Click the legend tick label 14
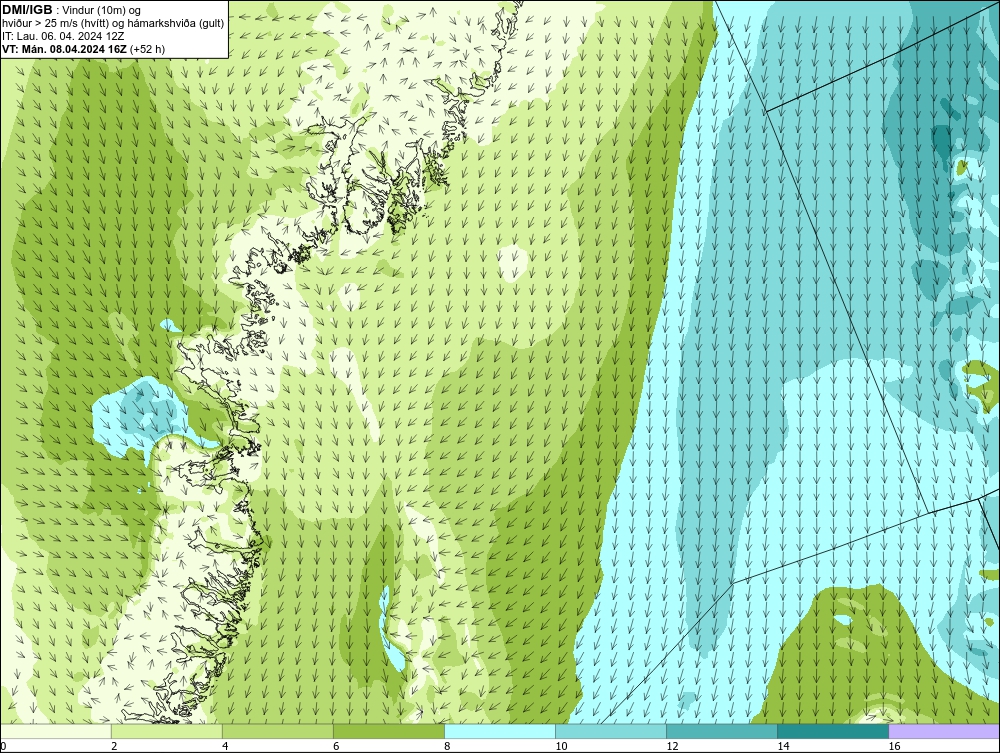 (x=783, y=746)
